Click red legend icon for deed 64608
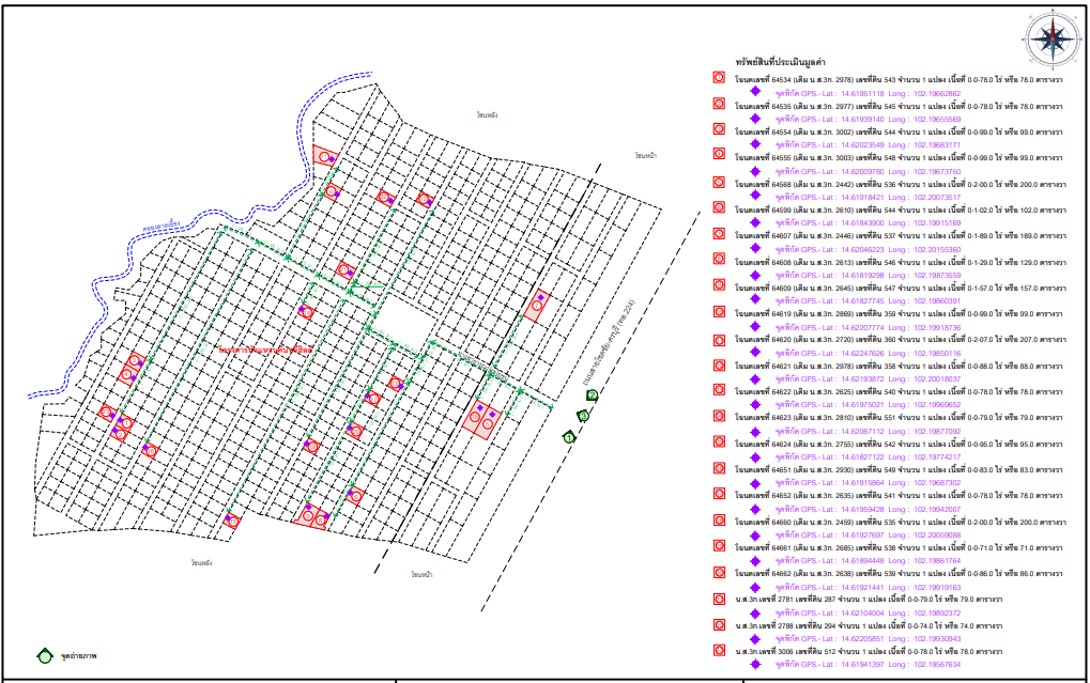The image size is (1090, 683). click(719, 259)
